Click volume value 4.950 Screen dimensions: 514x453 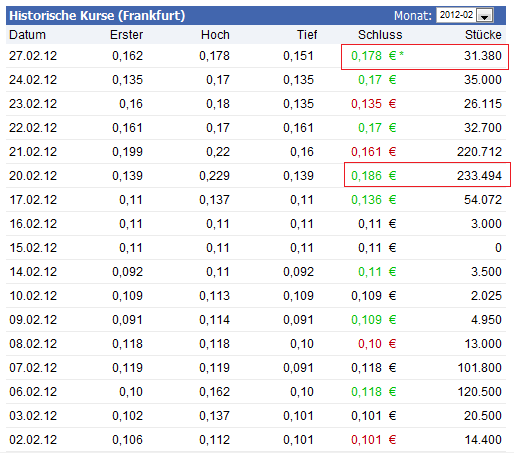click(x=486, y=320)
